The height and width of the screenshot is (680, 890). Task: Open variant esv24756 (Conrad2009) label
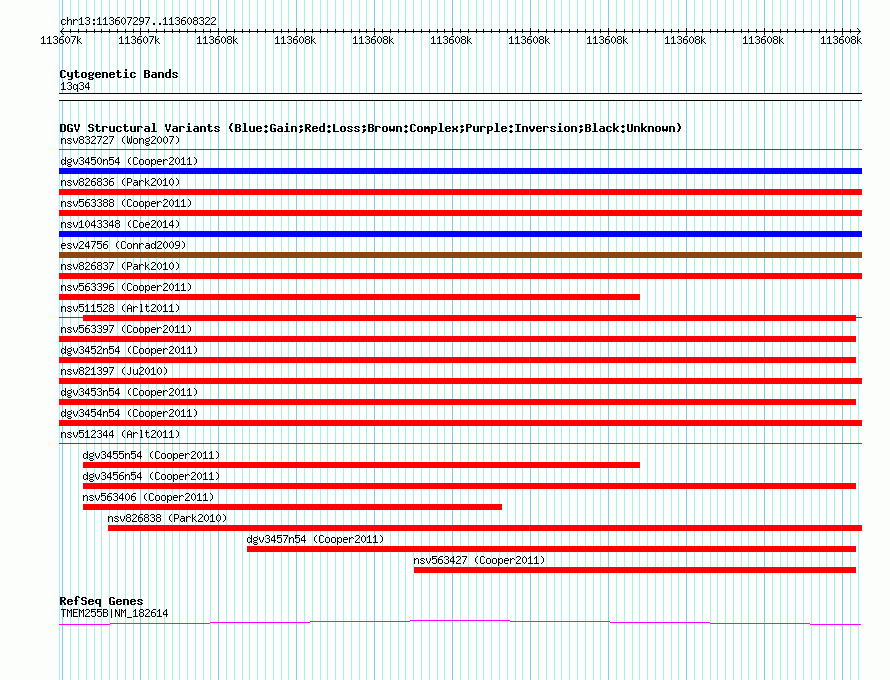(x=123, y=245)
